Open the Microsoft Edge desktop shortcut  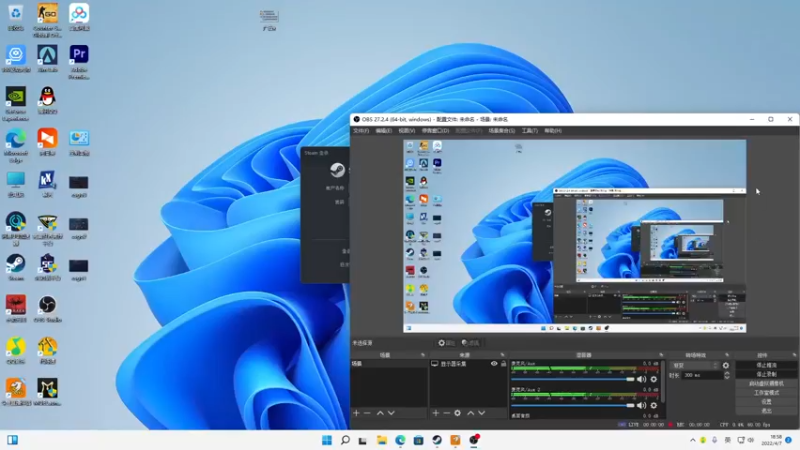coord(16,146)
